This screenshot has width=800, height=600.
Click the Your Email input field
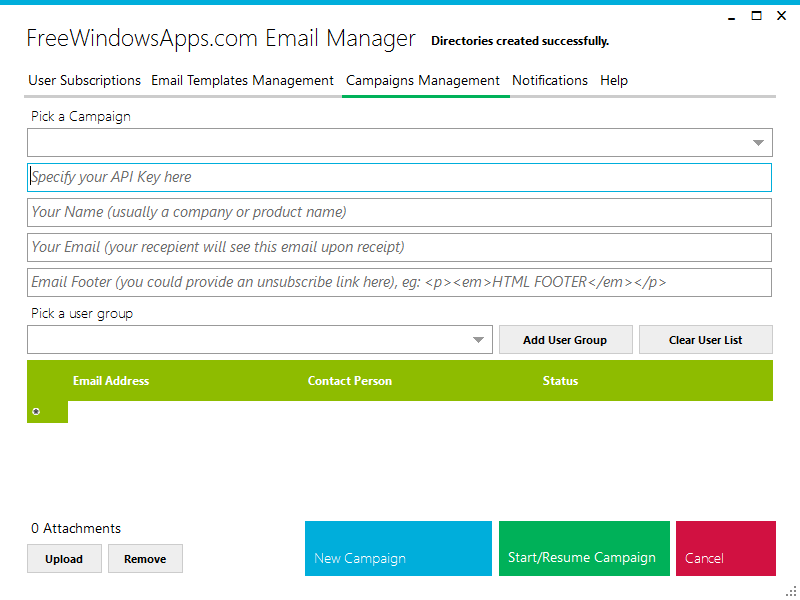click(399, 247)
